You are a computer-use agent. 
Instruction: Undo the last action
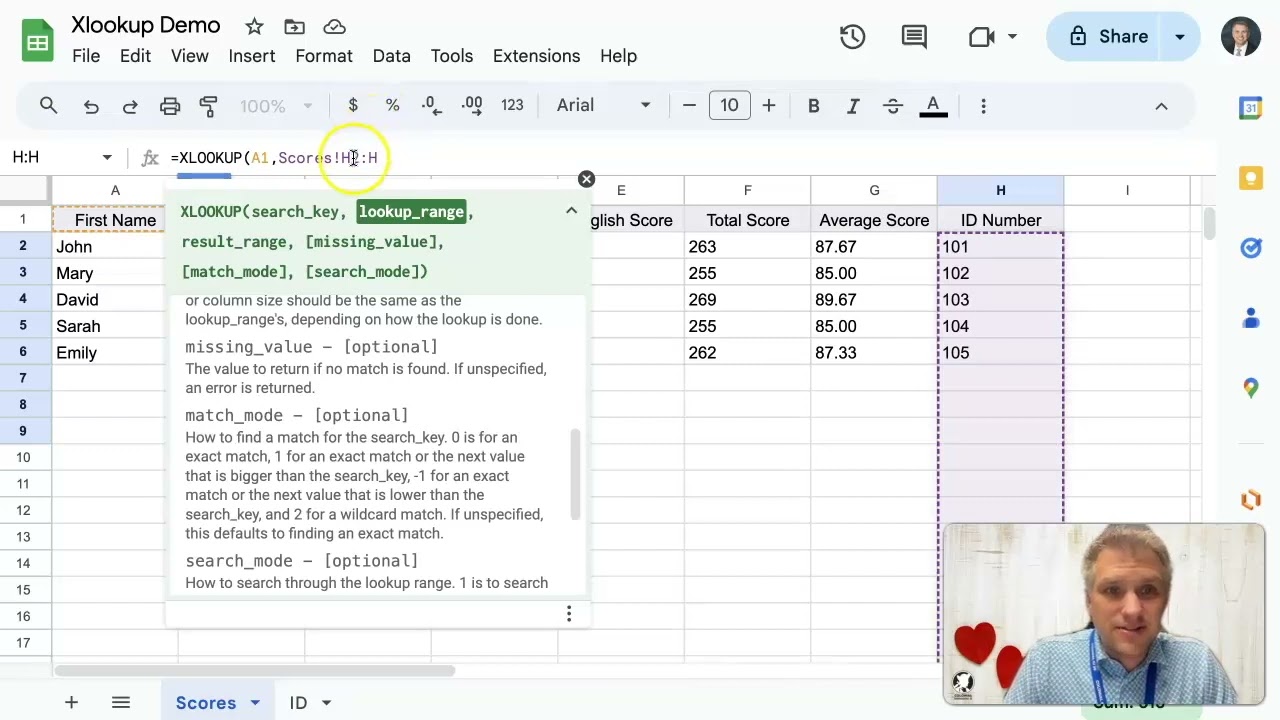click(91, 106)
